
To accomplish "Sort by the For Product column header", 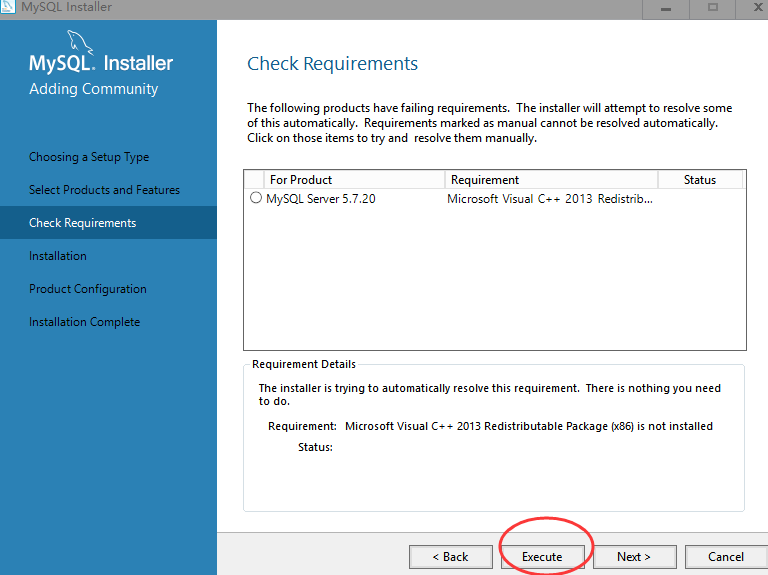I will [x=354, y=180].
